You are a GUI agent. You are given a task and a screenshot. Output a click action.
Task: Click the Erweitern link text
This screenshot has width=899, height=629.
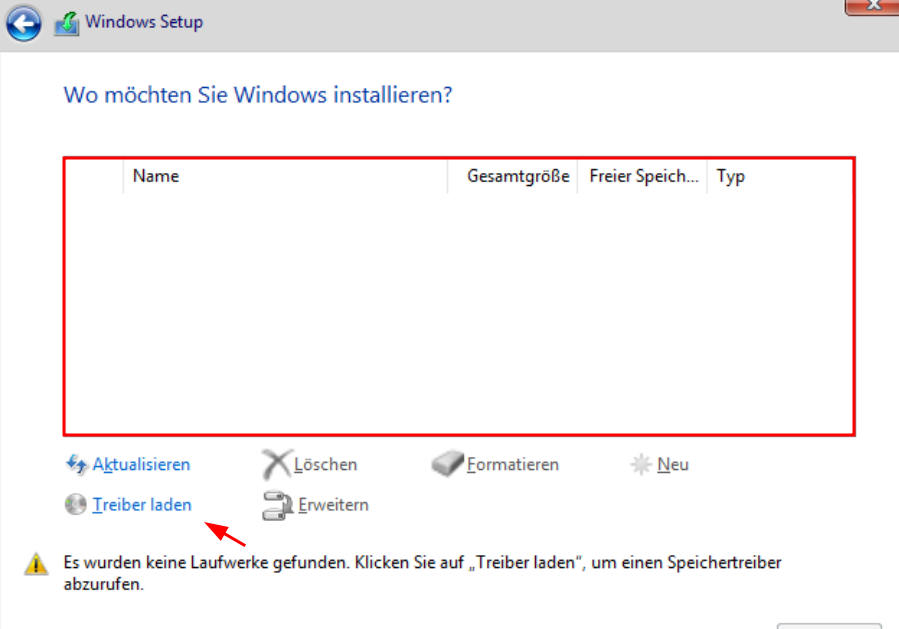333,505
